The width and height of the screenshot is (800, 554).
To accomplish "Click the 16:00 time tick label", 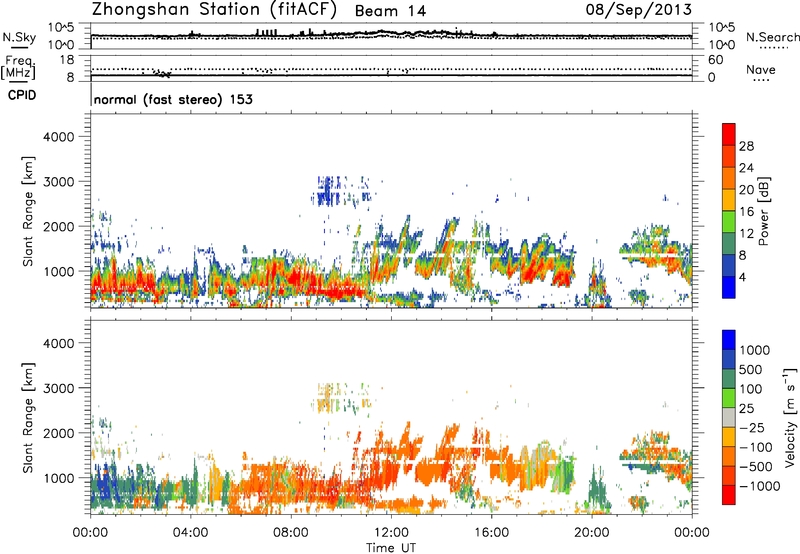I will 491,533.
